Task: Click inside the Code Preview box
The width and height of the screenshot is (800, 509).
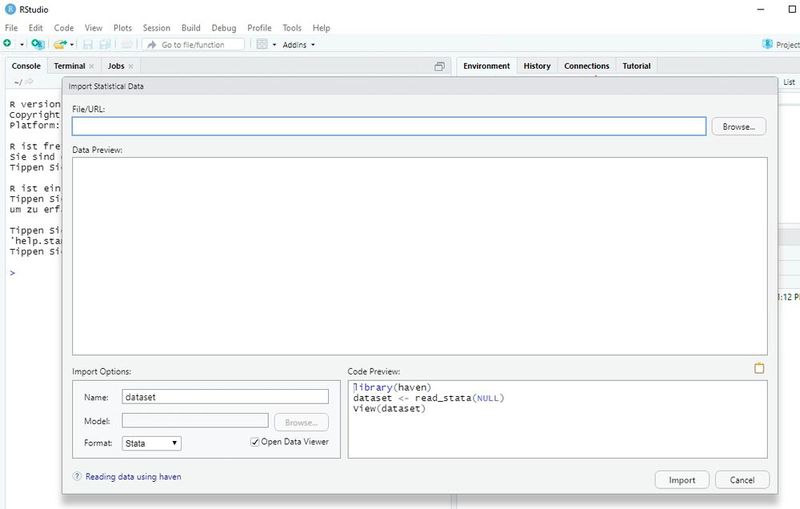Action: [x=558, y=419]
